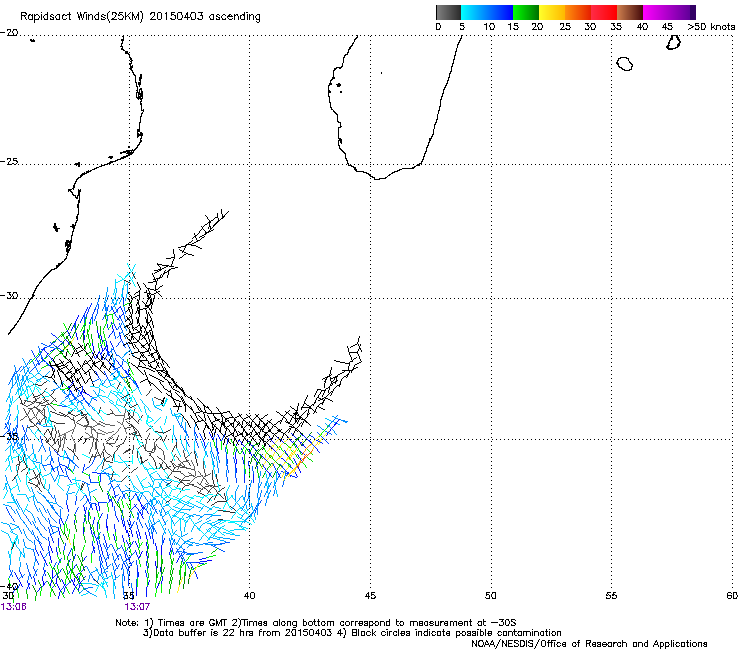Image resolution: width=740 pixels, height=650 pixels.
Task: Click the purple time label '13:07'
Action: coord(137,607)
